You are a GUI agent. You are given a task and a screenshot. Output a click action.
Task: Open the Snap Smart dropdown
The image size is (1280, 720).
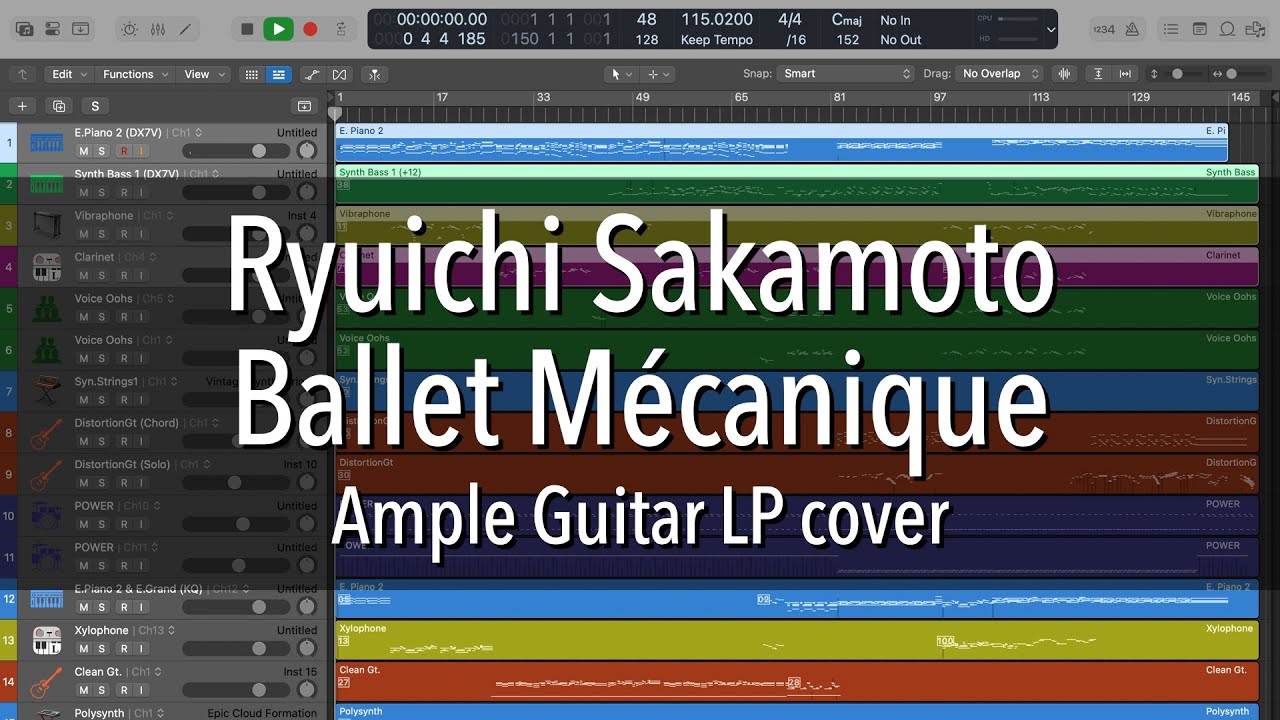846,74
